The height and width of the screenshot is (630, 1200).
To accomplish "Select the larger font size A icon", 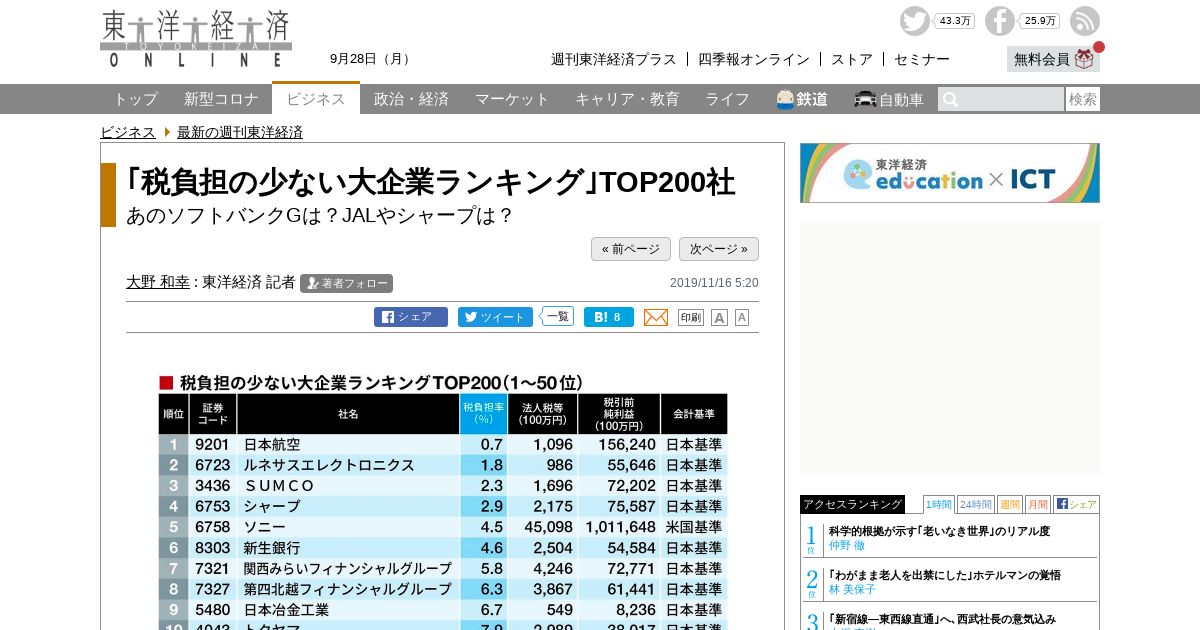I will 719,317.
